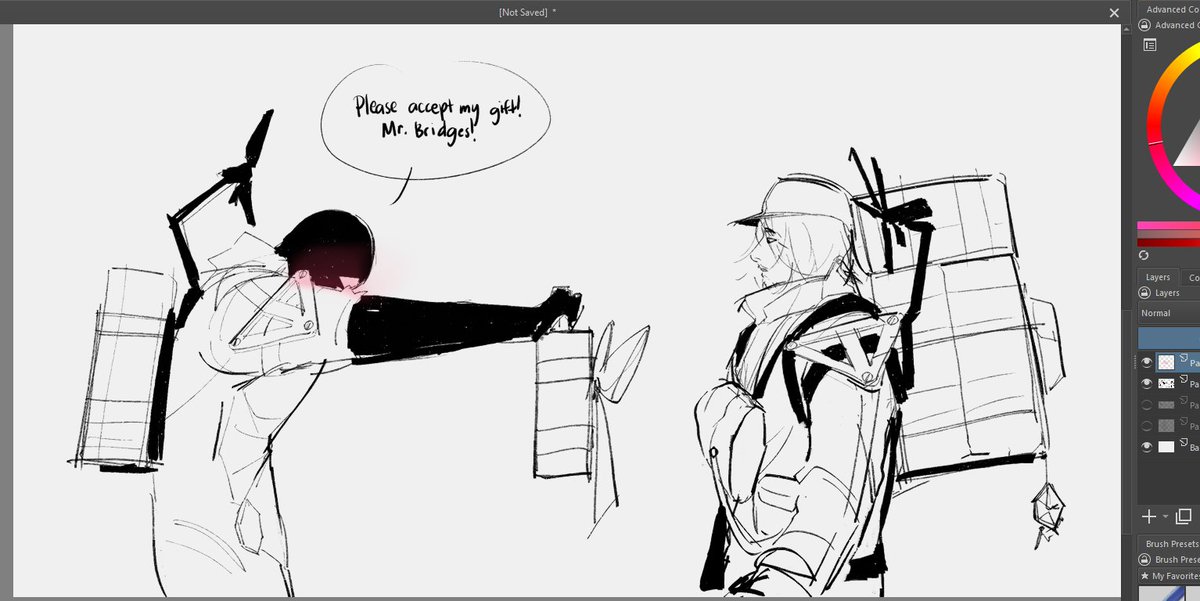The width and height of the screenshot is (1200, 601).
Task: Open the color selector settings list icon
Action: (1150, 45)
